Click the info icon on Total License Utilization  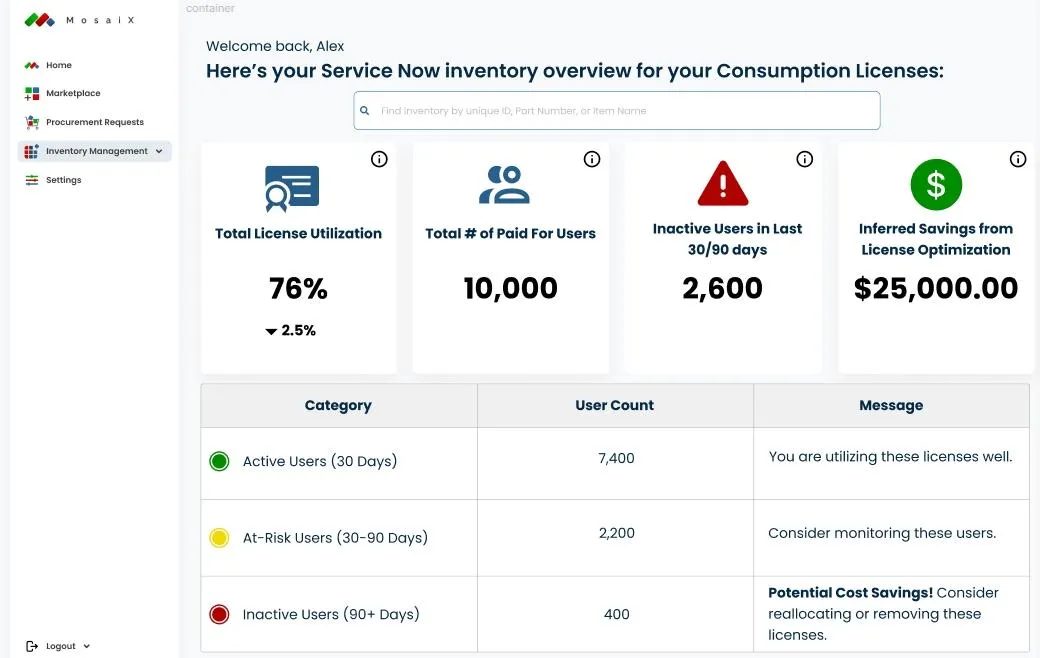point(379,159)
